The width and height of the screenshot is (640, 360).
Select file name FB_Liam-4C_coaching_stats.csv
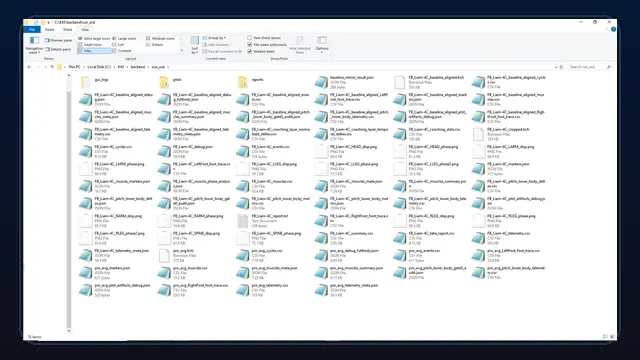pyautogui.click(x=434, y=129)
